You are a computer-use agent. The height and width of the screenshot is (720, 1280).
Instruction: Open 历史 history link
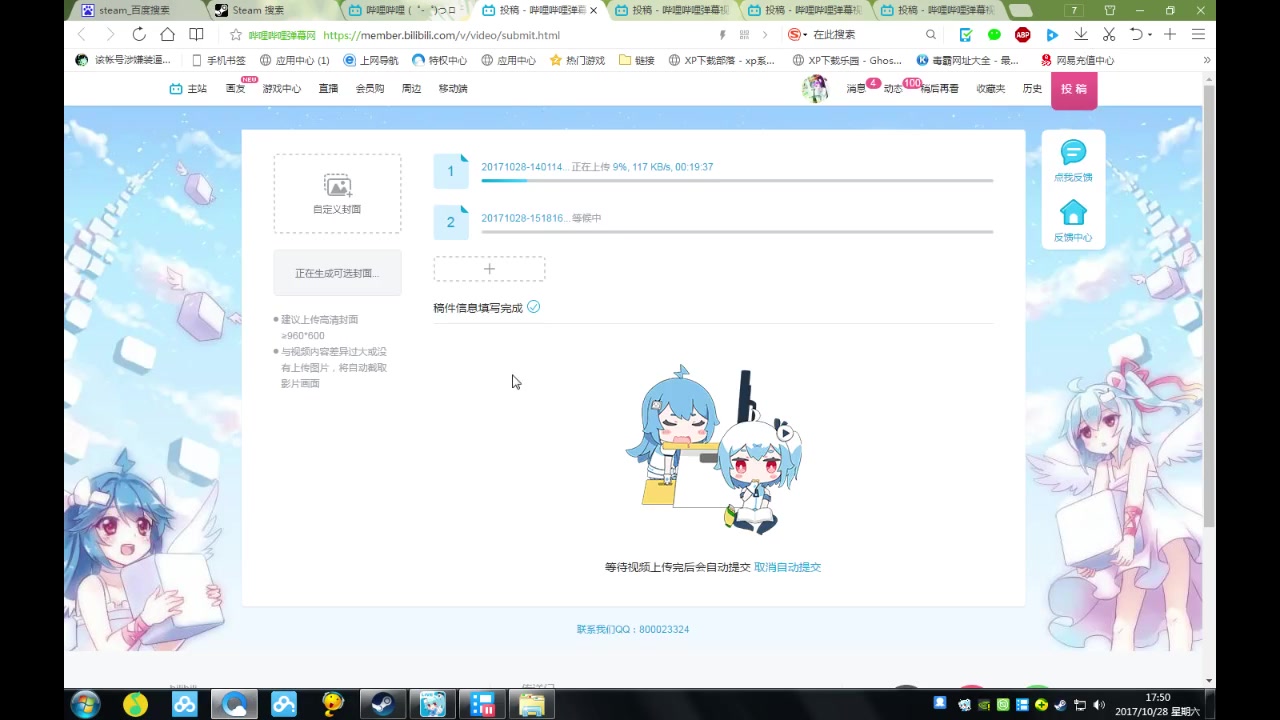[1032, 89]
